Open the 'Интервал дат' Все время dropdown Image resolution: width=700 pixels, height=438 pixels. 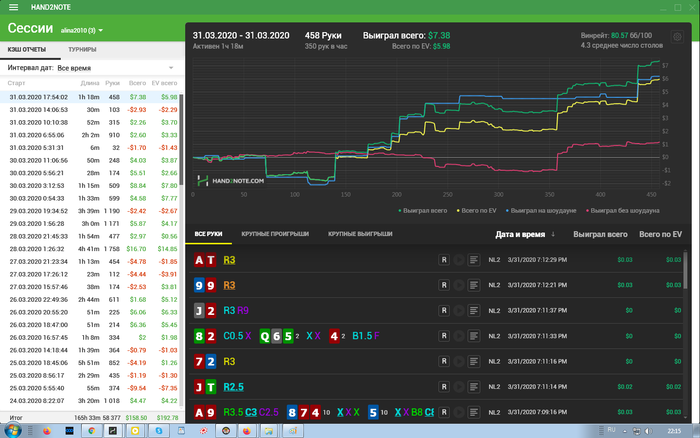[x=115, y=68]
